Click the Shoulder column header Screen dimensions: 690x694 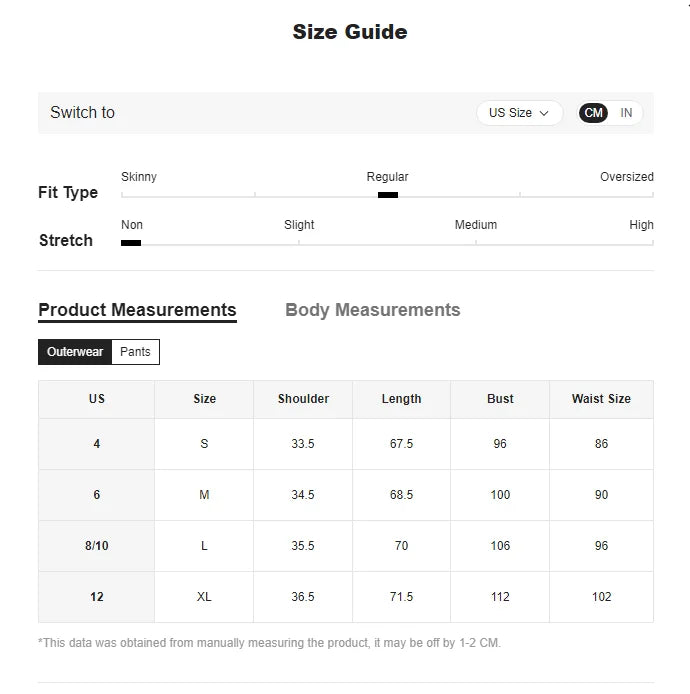tap(303, 399)
